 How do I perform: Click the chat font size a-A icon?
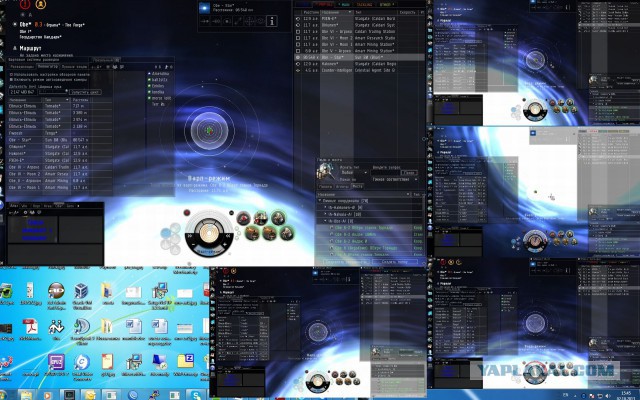(x=14, y=213)
